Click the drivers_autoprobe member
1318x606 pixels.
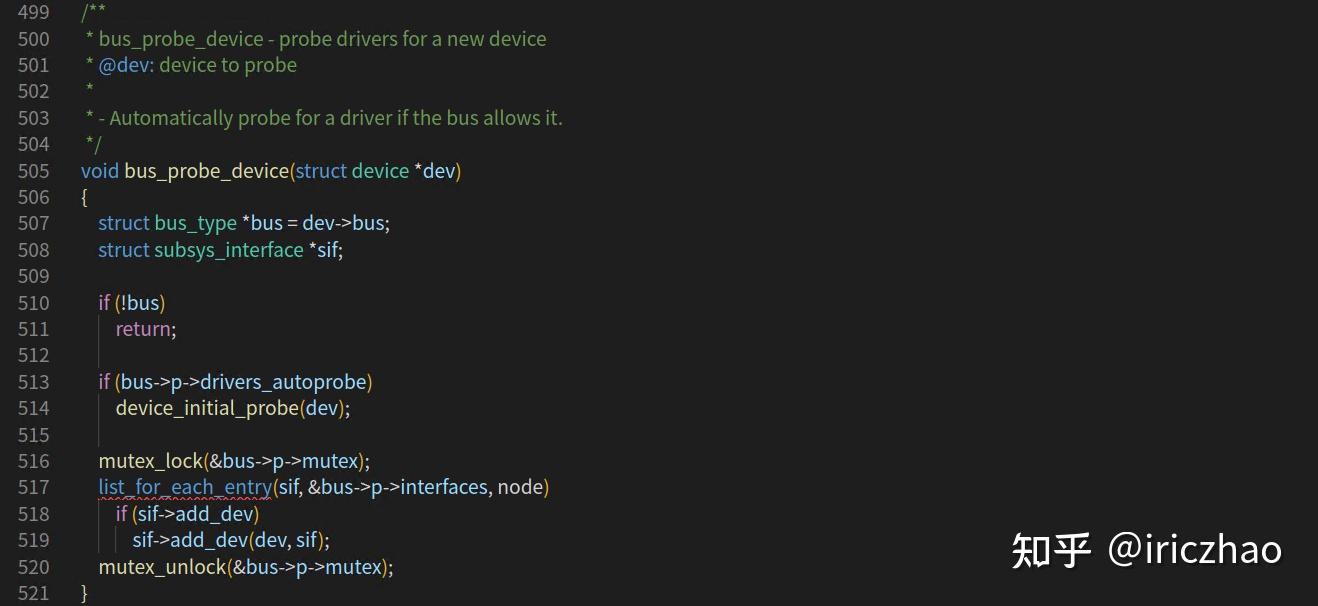[284, 382]
